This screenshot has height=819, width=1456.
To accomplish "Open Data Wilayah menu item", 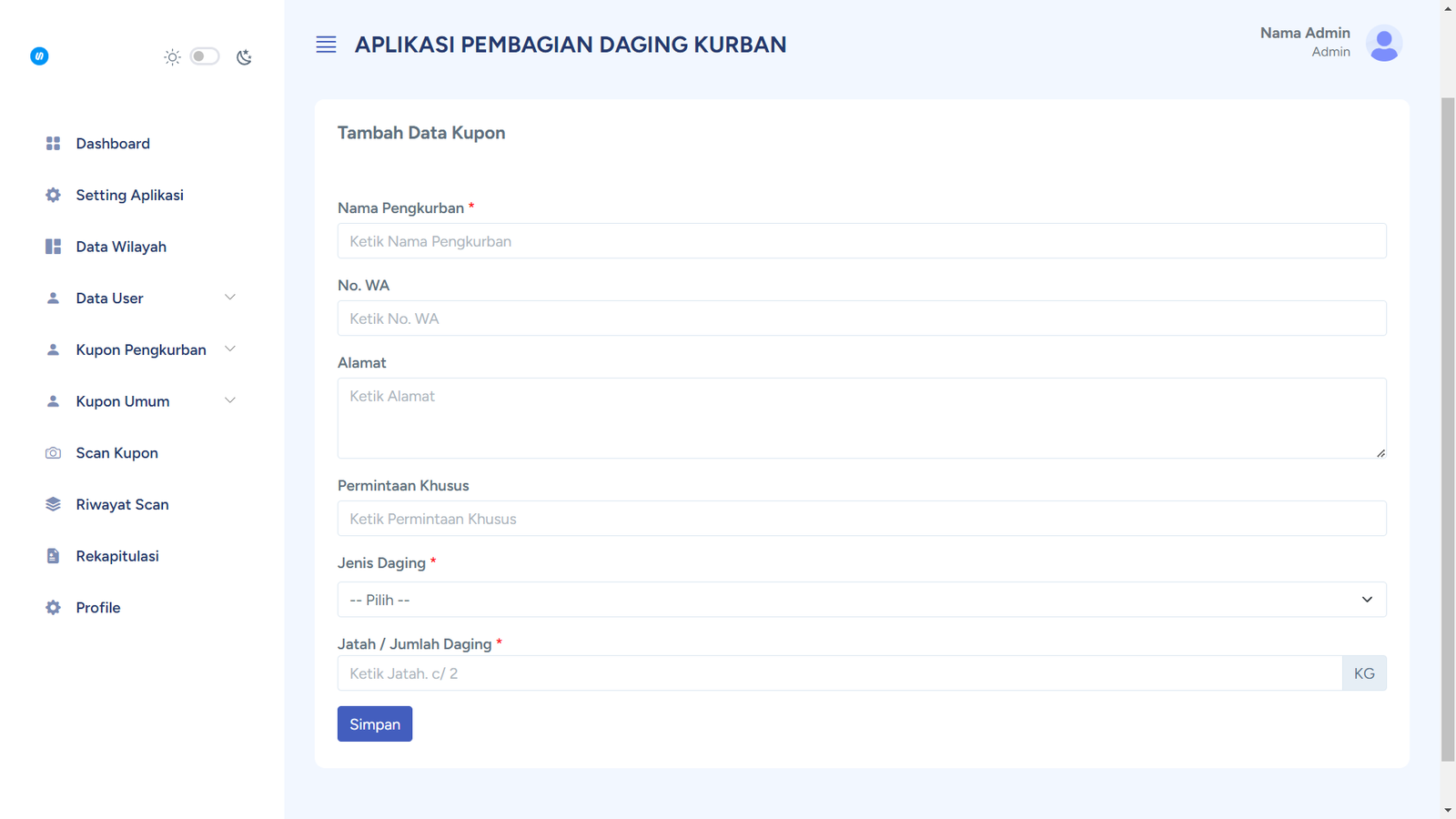I will pyautogui.click(x=121, y=247).
